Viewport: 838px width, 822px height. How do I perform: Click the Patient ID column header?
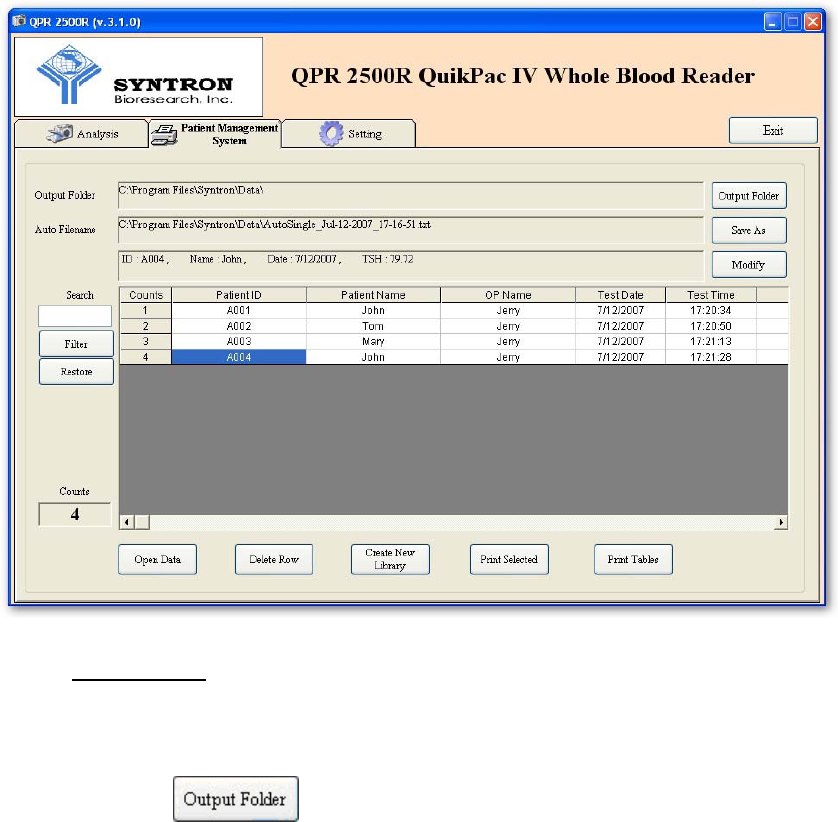[239, 295]
